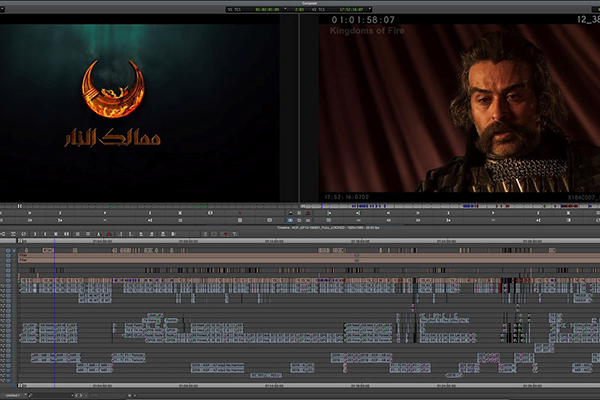
Task: Click the 17:52:16:07 timecode readout
Action: point(351,10)
